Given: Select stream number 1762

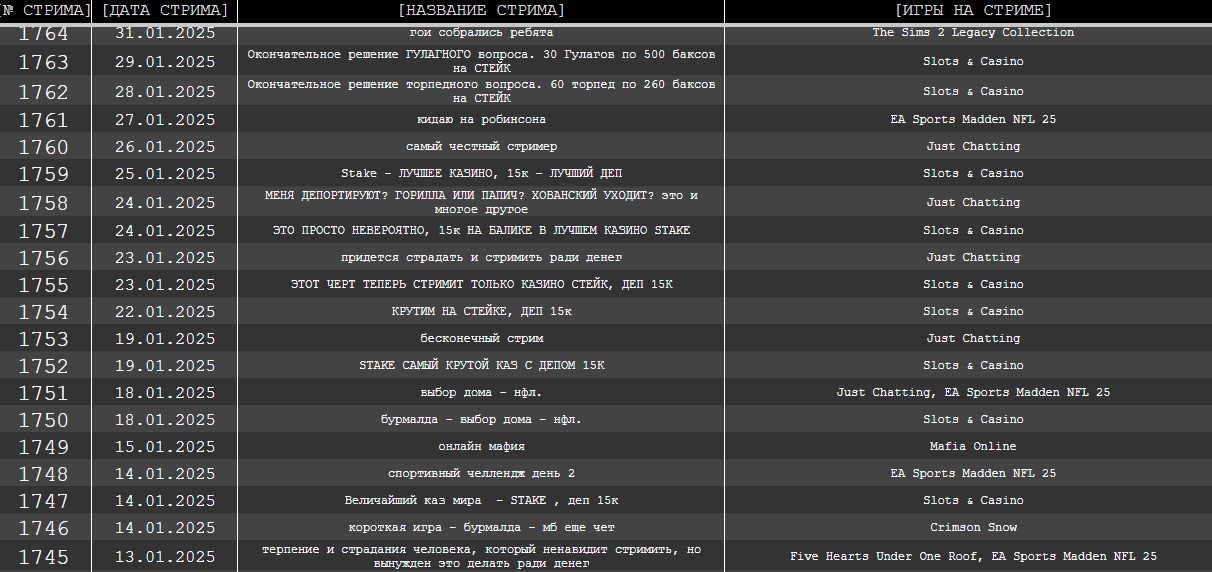Looking at the screenshot, I should click(x=44, y=92).
